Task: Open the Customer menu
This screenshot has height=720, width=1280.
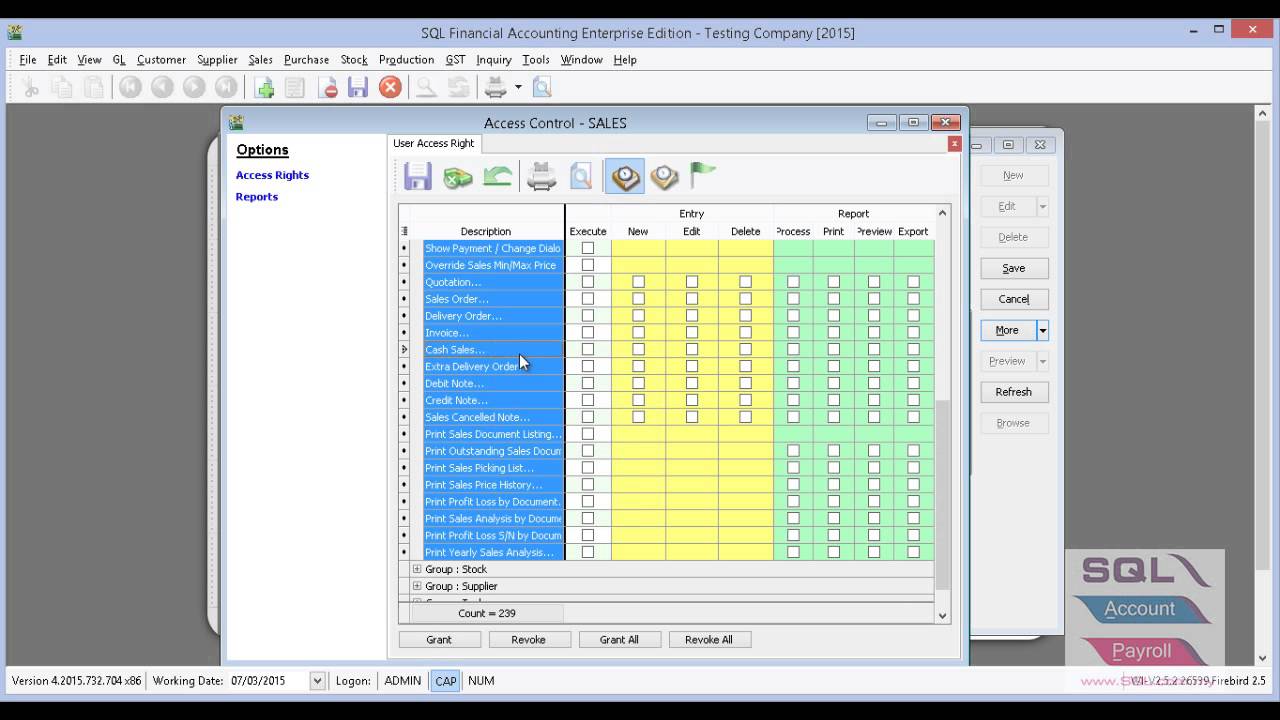Action: click(x=161, y=60)
